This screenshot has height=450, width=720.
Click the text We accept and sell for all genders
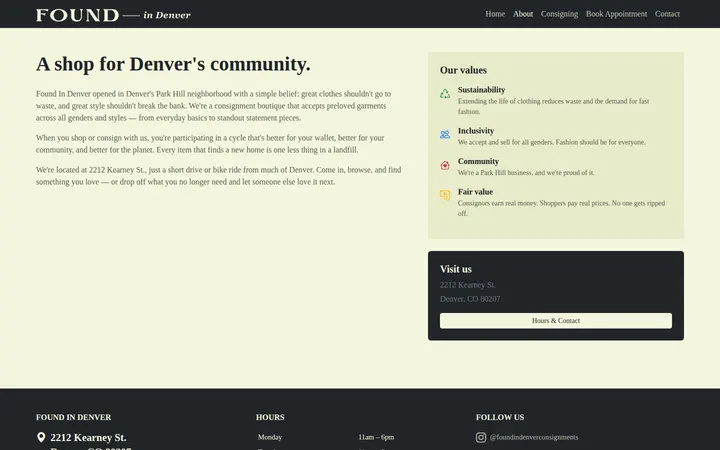[x=551, y=142]
